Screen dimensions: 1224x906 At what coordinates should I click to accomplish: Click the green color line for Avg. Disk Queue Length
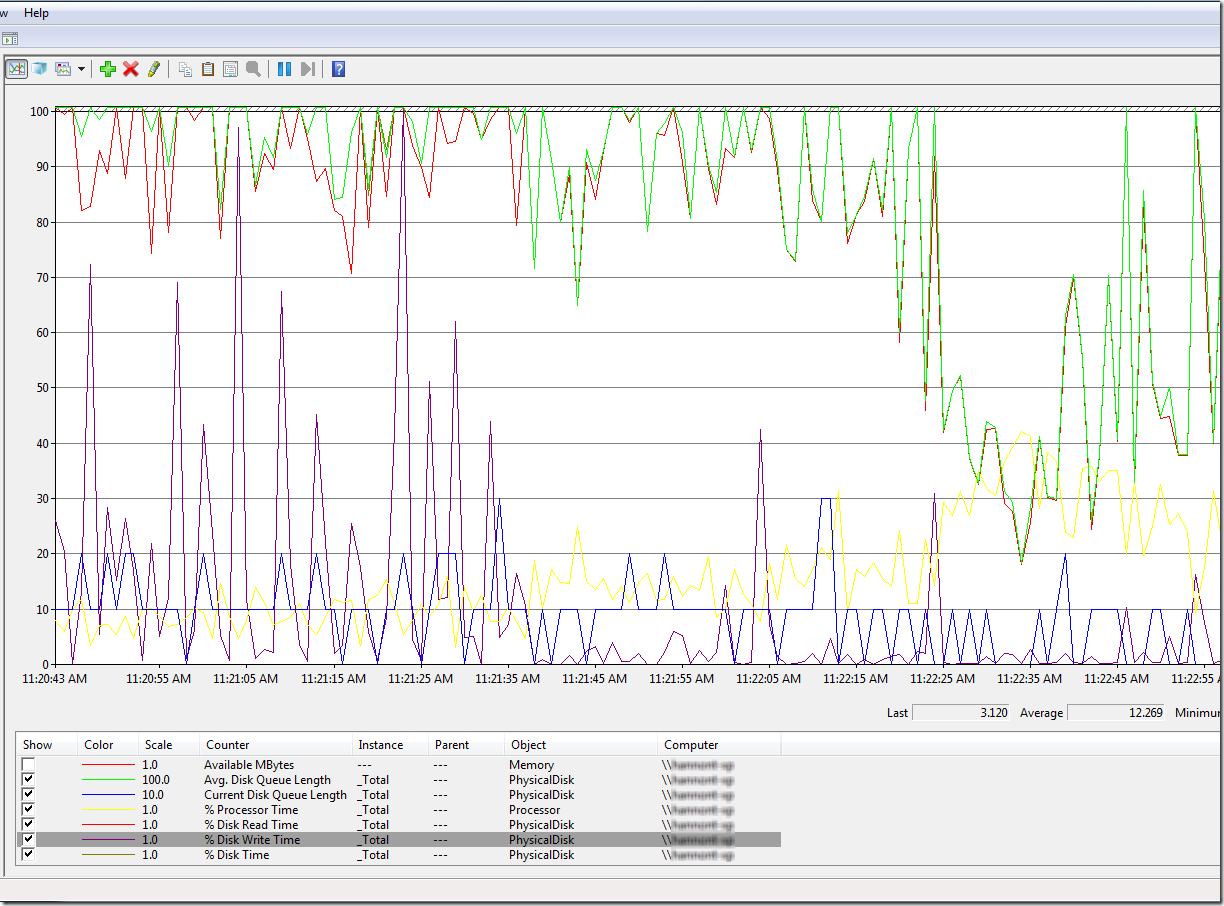tap(107, 780)
